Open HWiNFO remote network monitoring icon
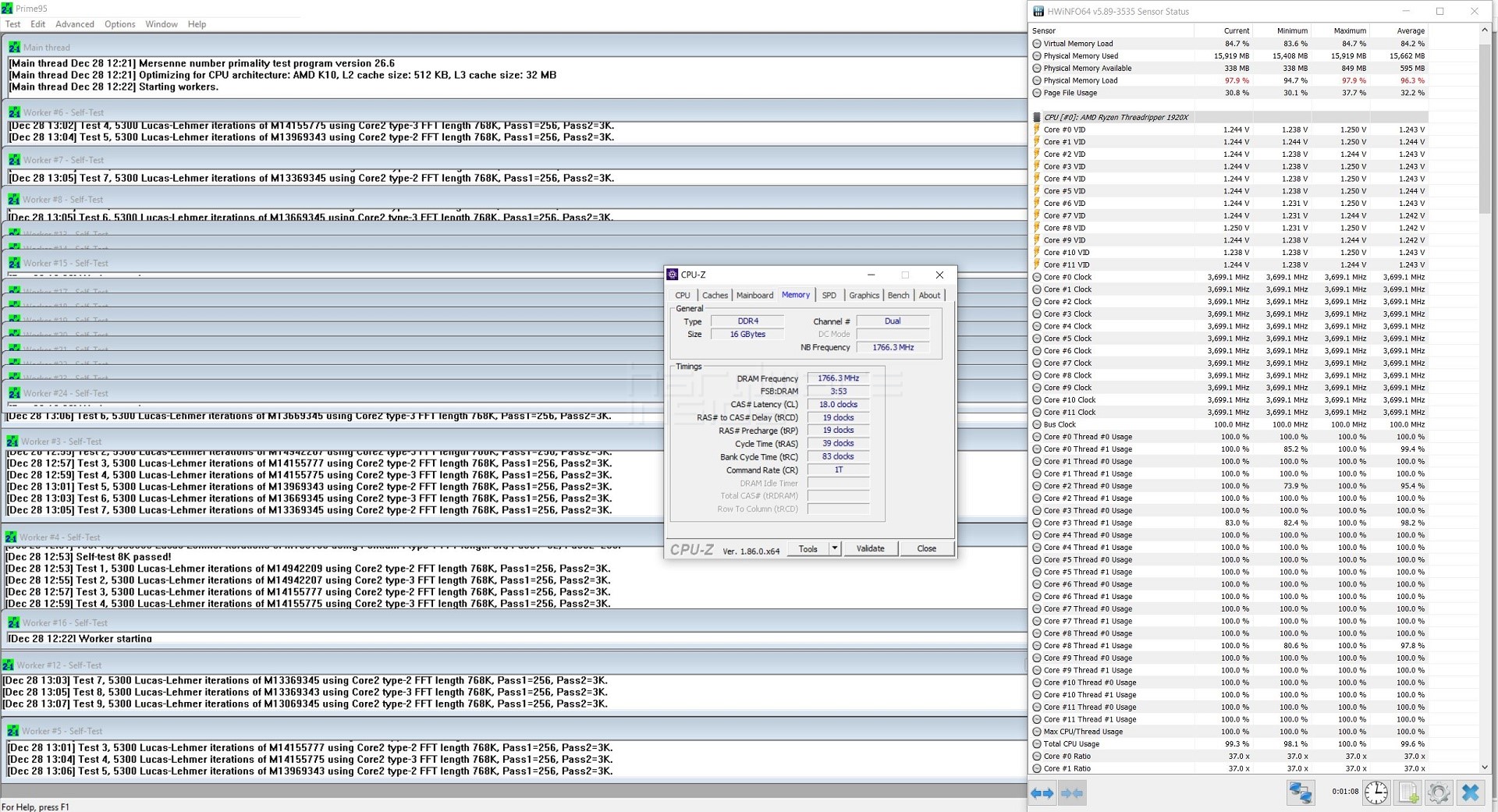The height and width of the screenshot is (812, 1498). 1301,793
